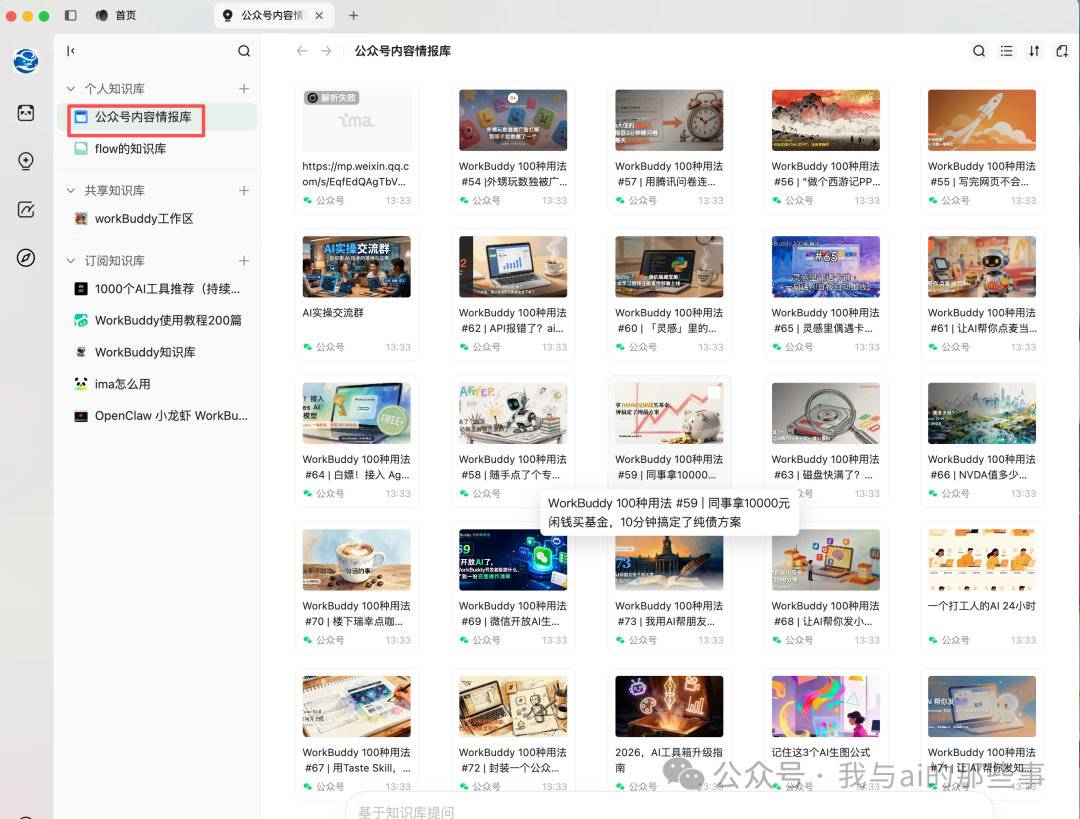Open workBuddy工作区 shared knowledge base
Screen dimensions: 1080x819
(158, 218)
